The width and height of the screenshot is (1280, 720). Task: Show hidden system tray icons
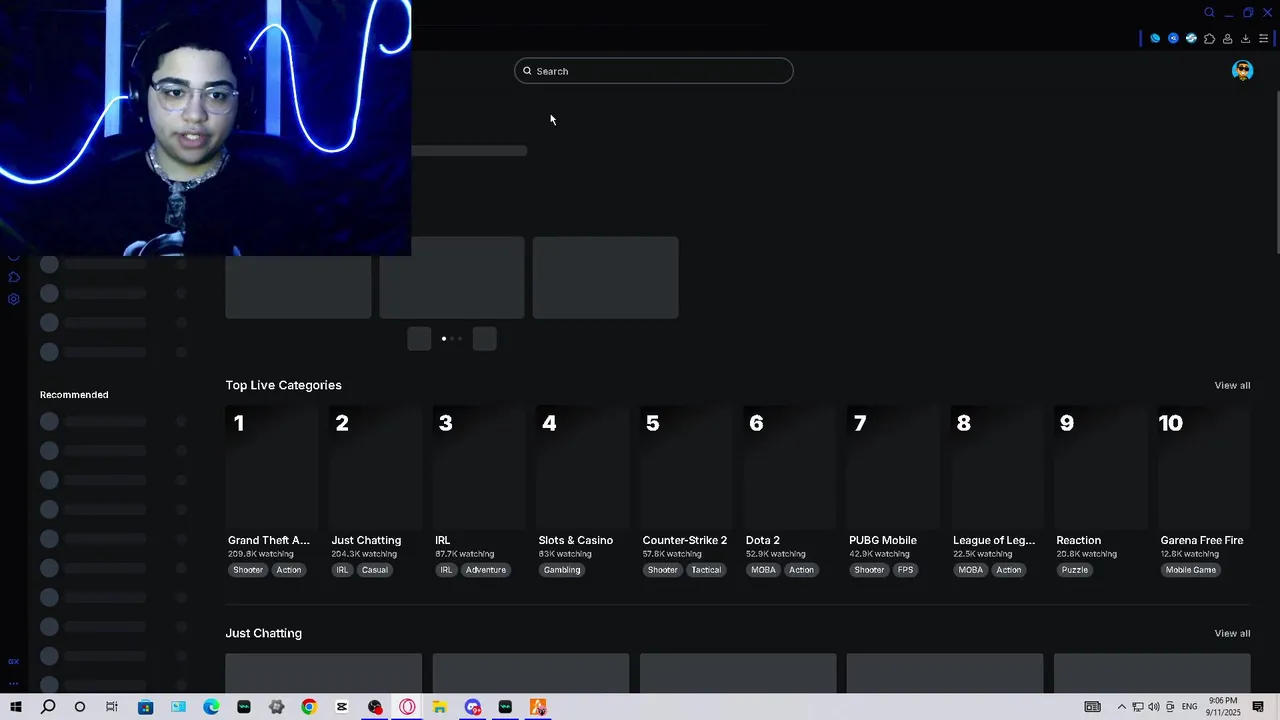[x=1121, y=707]
